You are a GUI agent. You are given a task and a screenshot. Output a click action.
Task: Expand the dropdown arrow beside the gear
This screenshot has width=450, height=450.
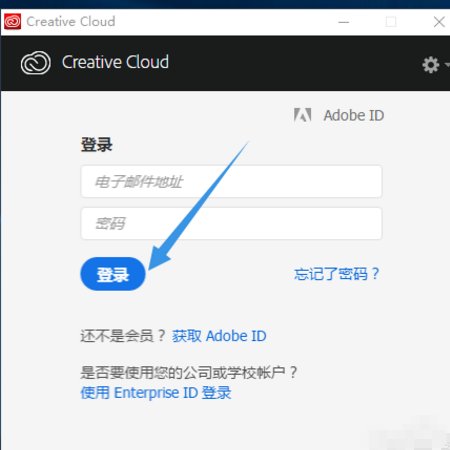click(x=447, y=65)
